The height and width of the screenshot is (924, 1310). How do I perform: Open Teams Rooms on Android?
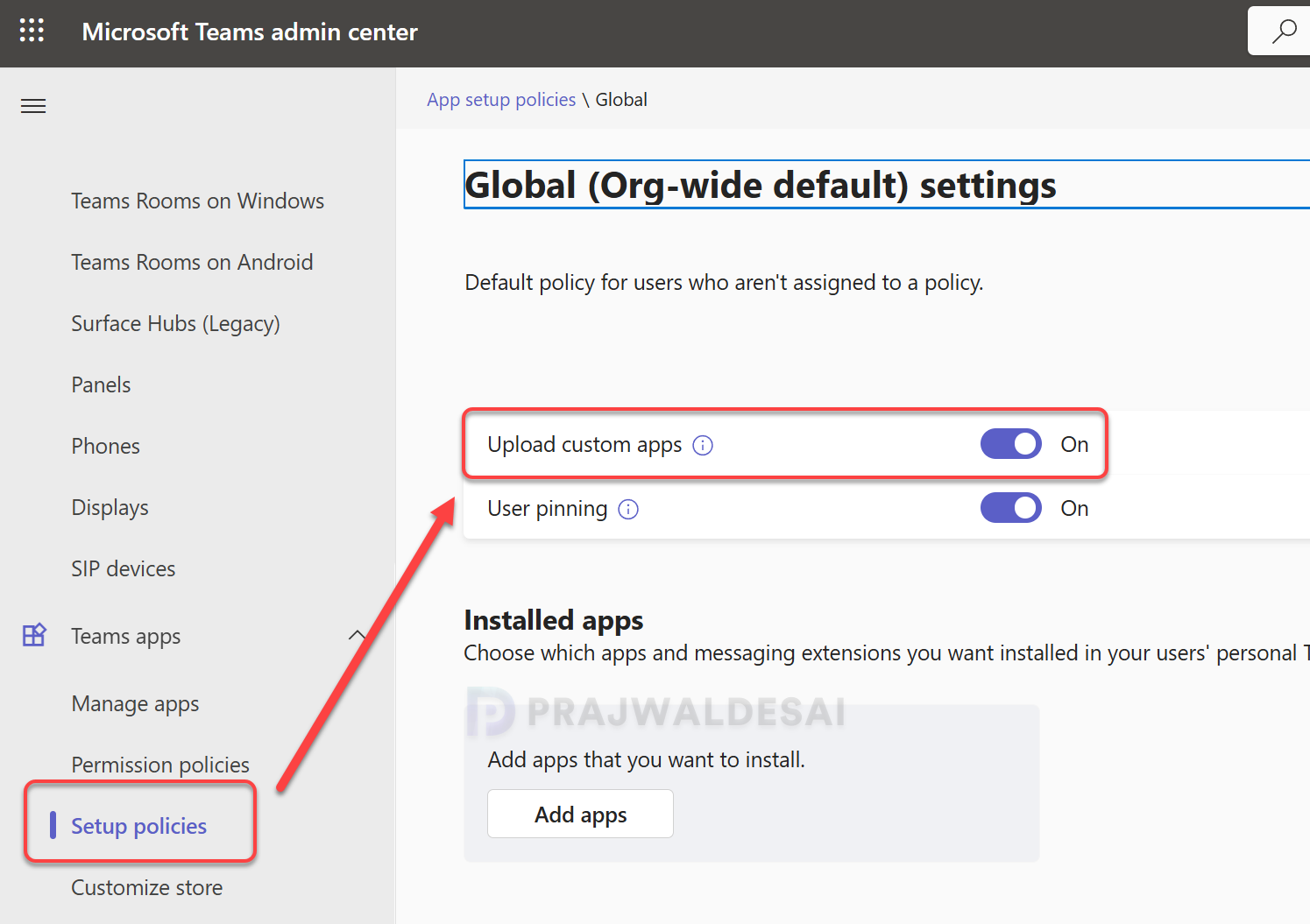pos(192,262)
